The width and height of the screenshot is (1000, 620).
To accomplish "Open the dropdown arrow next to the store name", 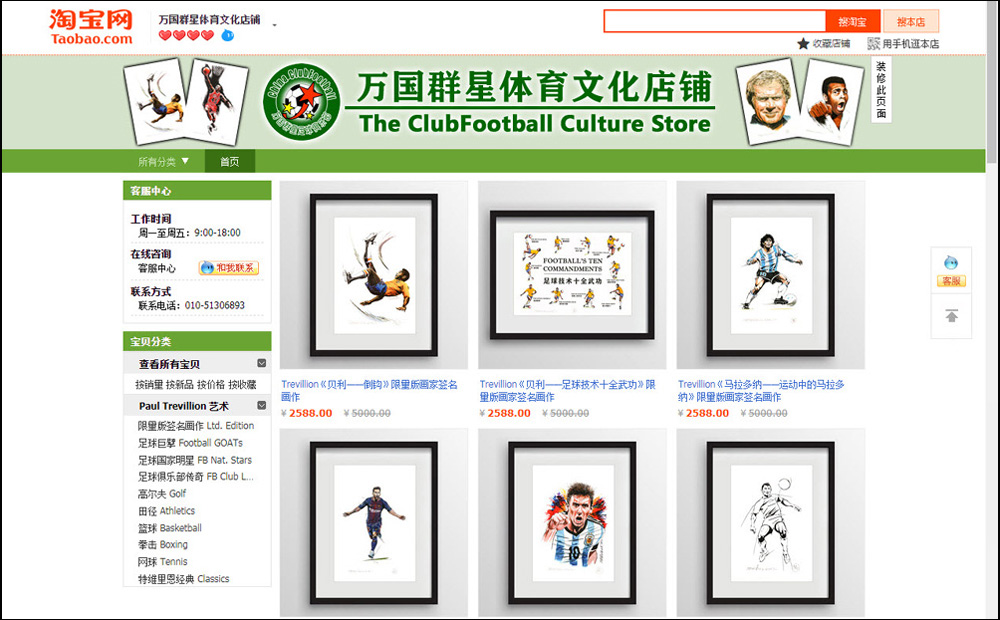I will (274, 26).
